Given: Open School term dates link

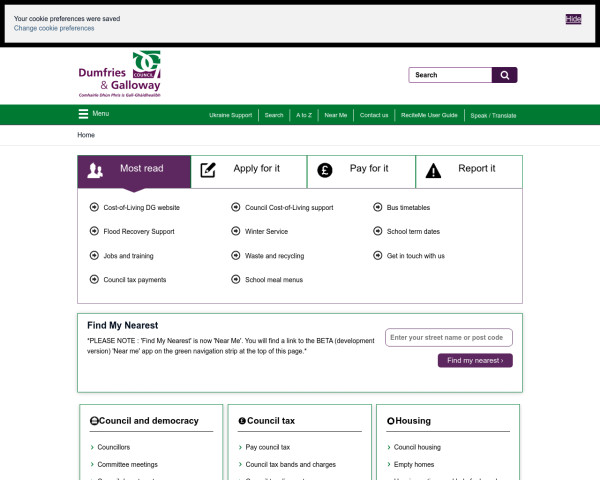Looking at the screenshot, I should pos(413,232).
